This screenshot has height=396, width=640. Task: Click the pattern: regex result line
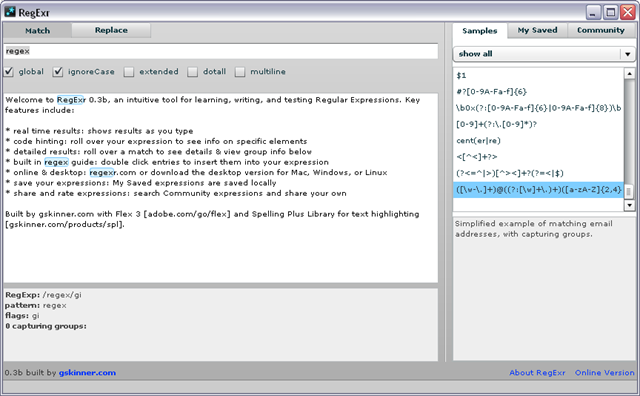(36, 305)
